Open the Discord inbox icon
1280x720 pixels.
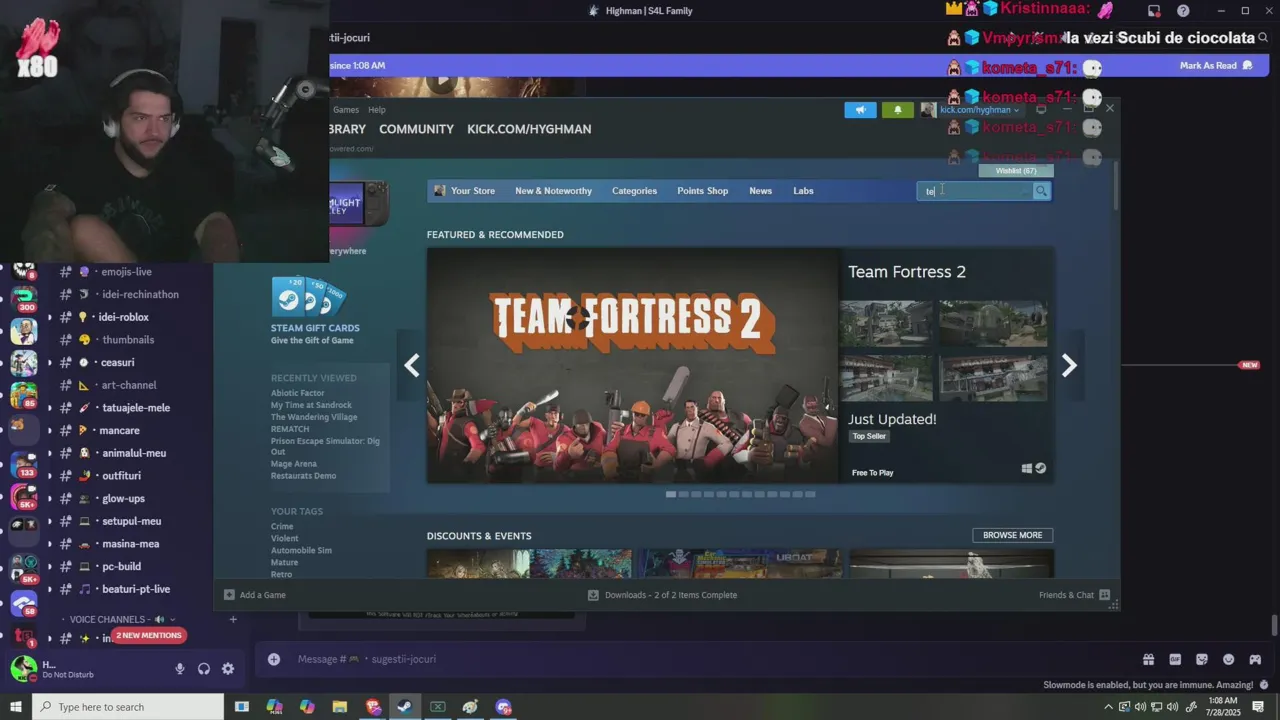tap(1154, 11)
